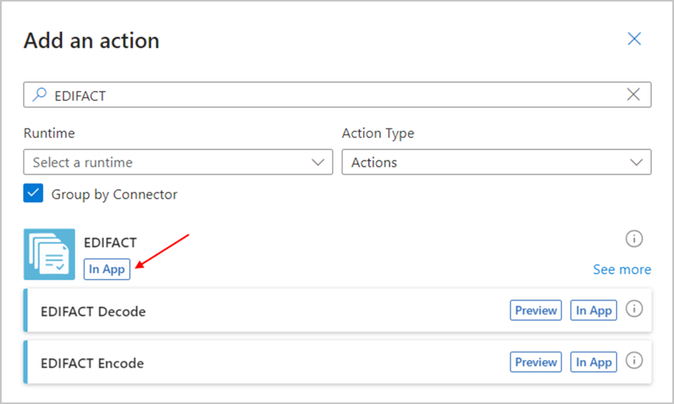Open the Runtime dropdown
The height and width of the screenshot is (404, 674).
click(x=178, y=162)
